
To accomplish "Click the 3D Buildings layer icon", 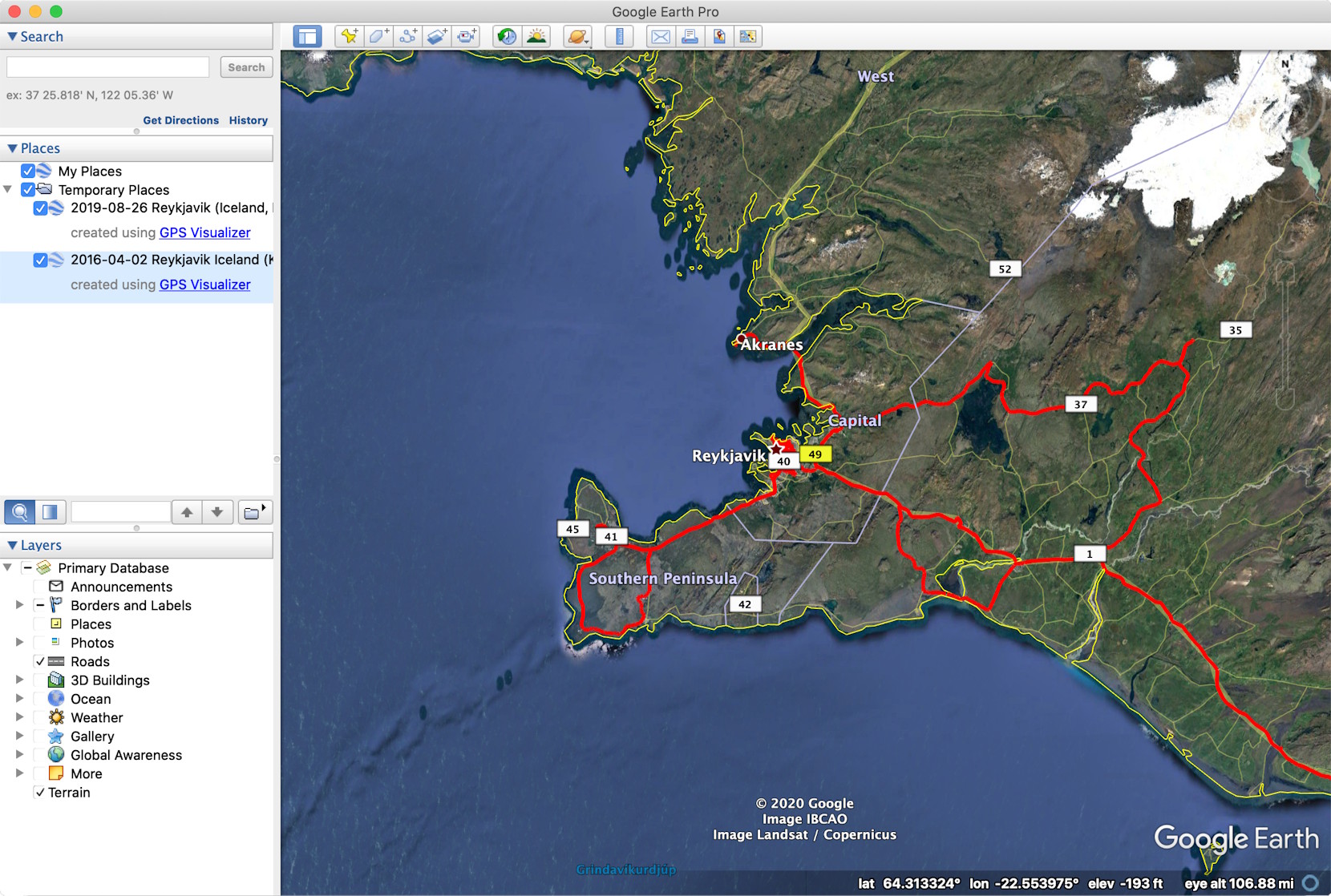I will coord(56,680).
